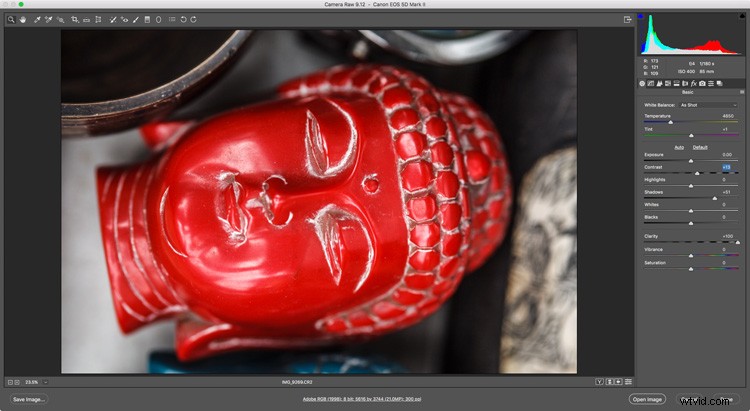Select the White Balance eyedropper tool
The image size is (750, 411).
(x=37, y=20)
